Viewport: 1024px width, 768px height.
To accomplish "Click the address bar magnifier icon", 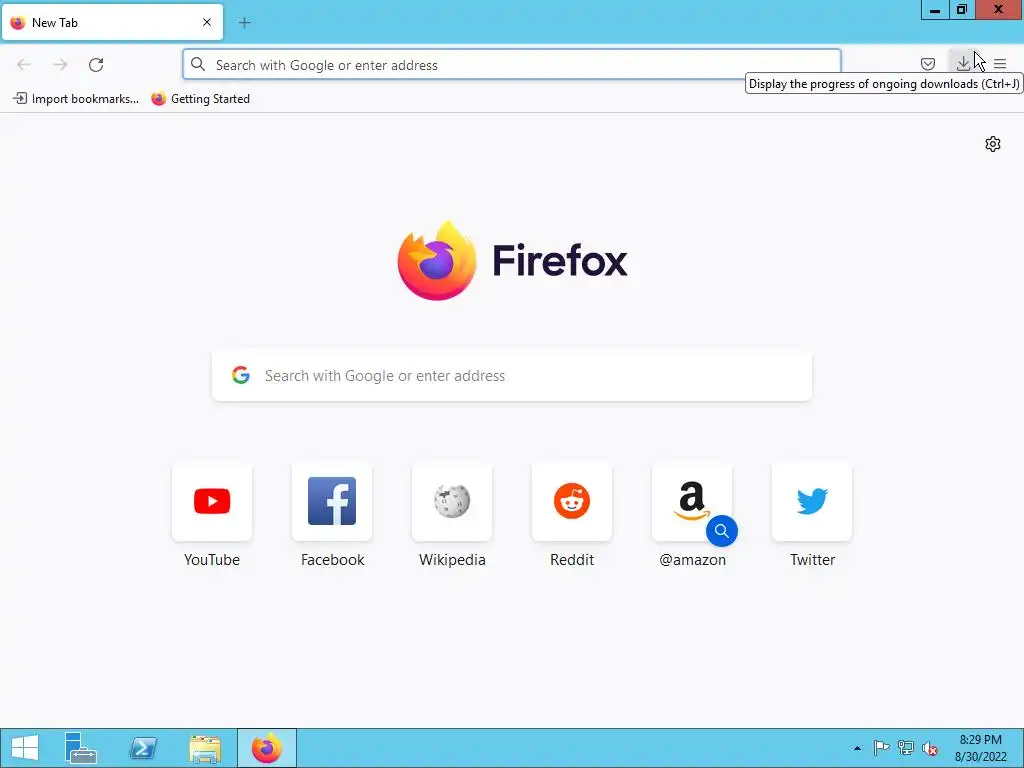I will [x=198, y=64].
